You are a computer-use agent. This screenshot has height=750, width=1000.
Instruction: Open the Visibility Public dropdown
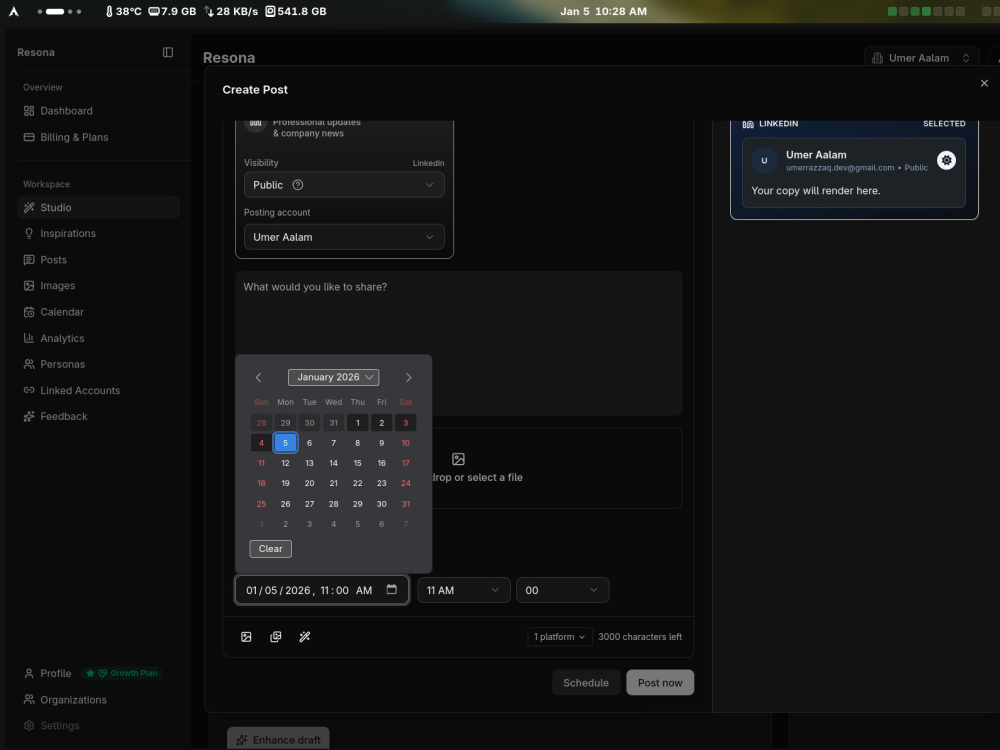(x=344, y=185)
